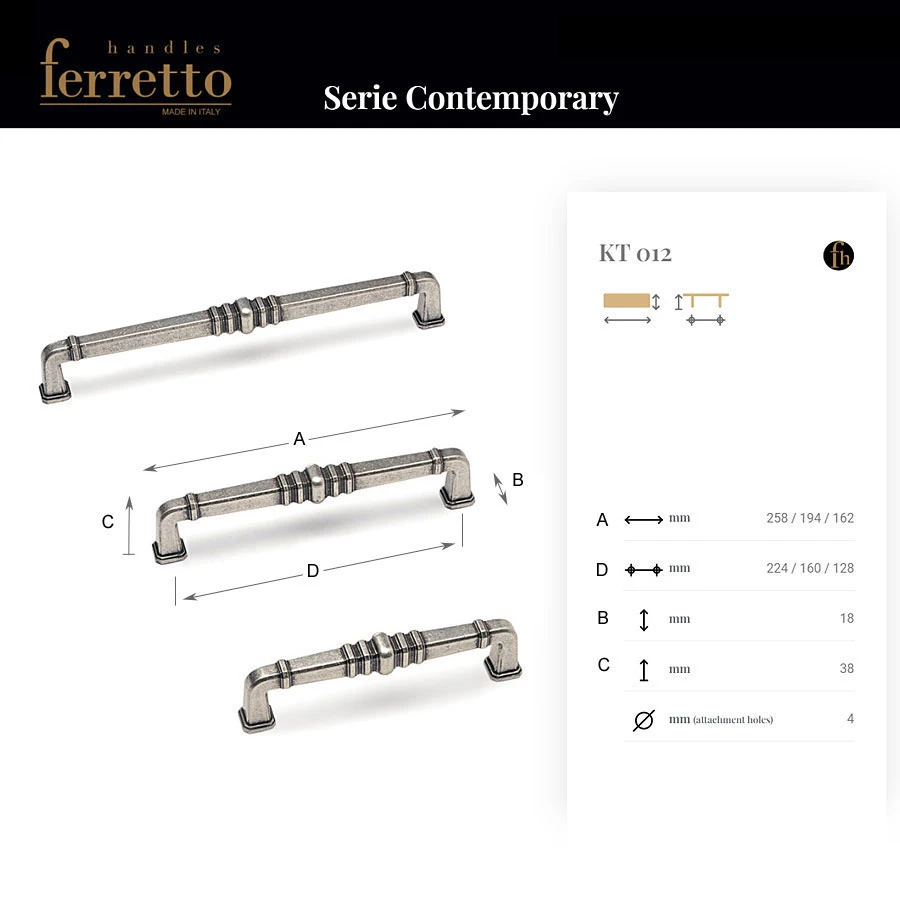
Task: Click the 224 / 160 / 128 spacing values
Action: 810,568
